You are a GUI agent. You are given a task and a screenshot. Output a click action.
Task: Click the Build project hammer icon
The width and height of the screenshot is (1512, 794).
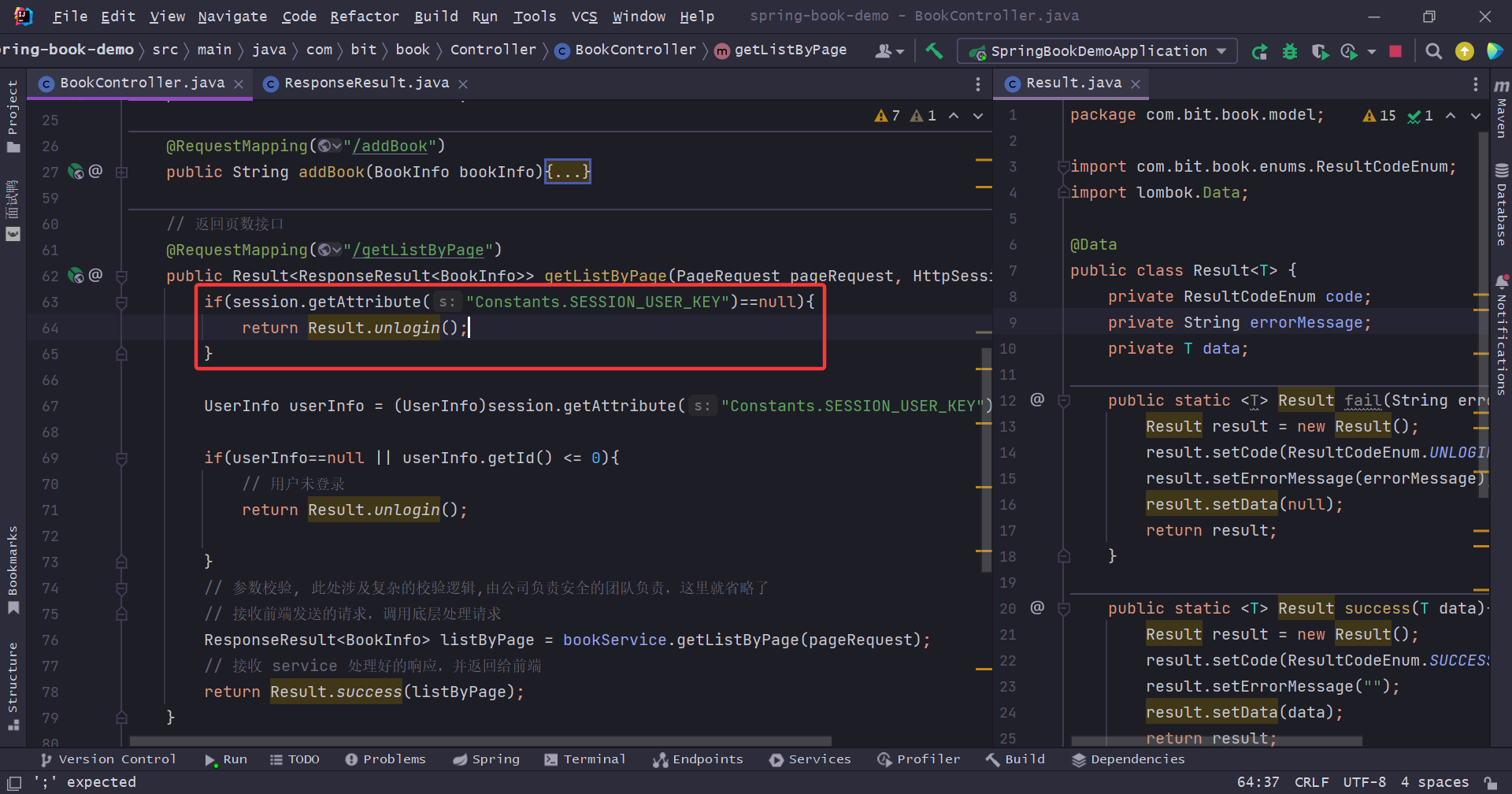coord(934,51)
